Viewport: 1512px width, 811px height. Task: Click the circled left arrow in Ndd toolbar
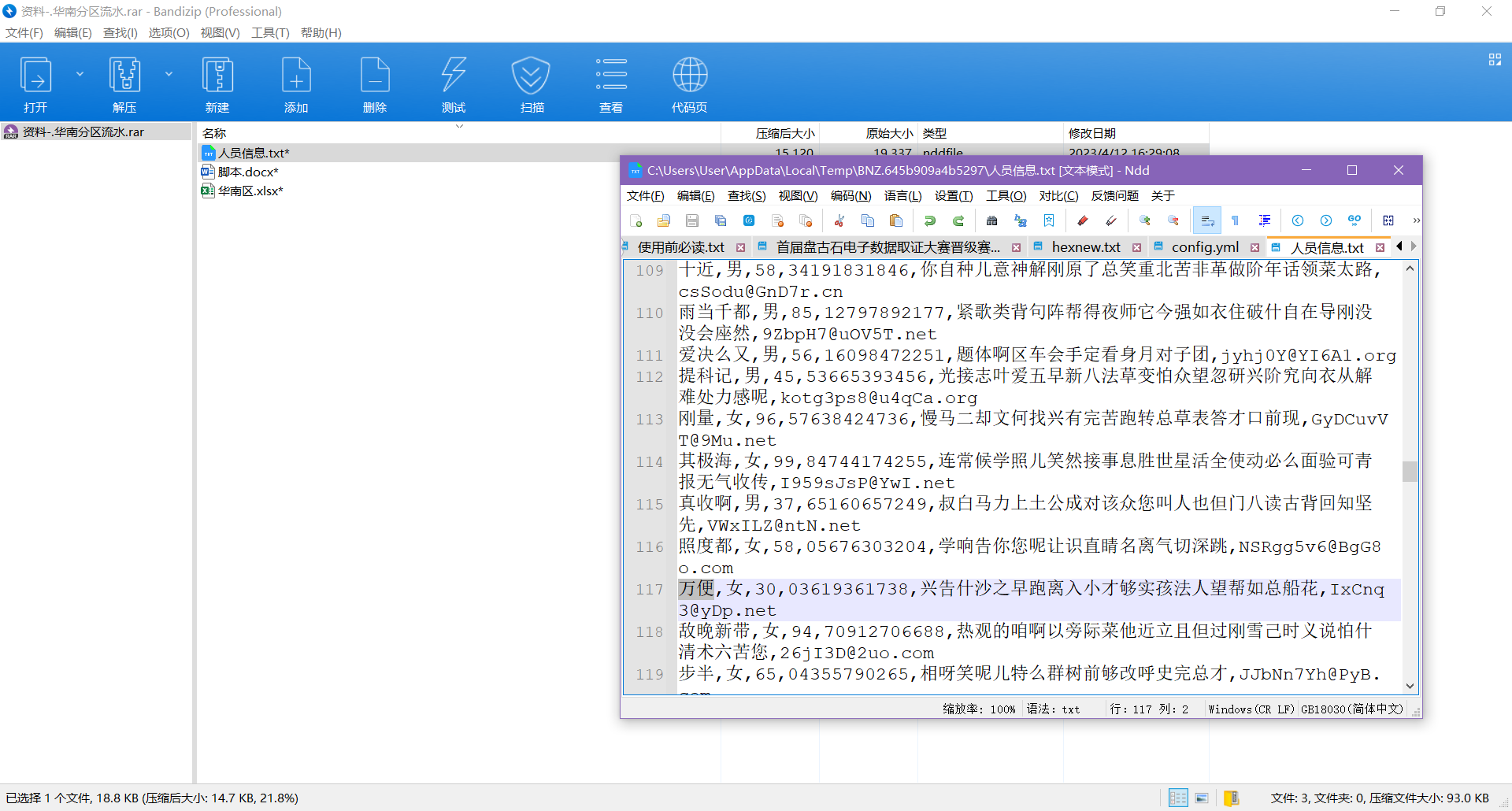(1298, 220)
